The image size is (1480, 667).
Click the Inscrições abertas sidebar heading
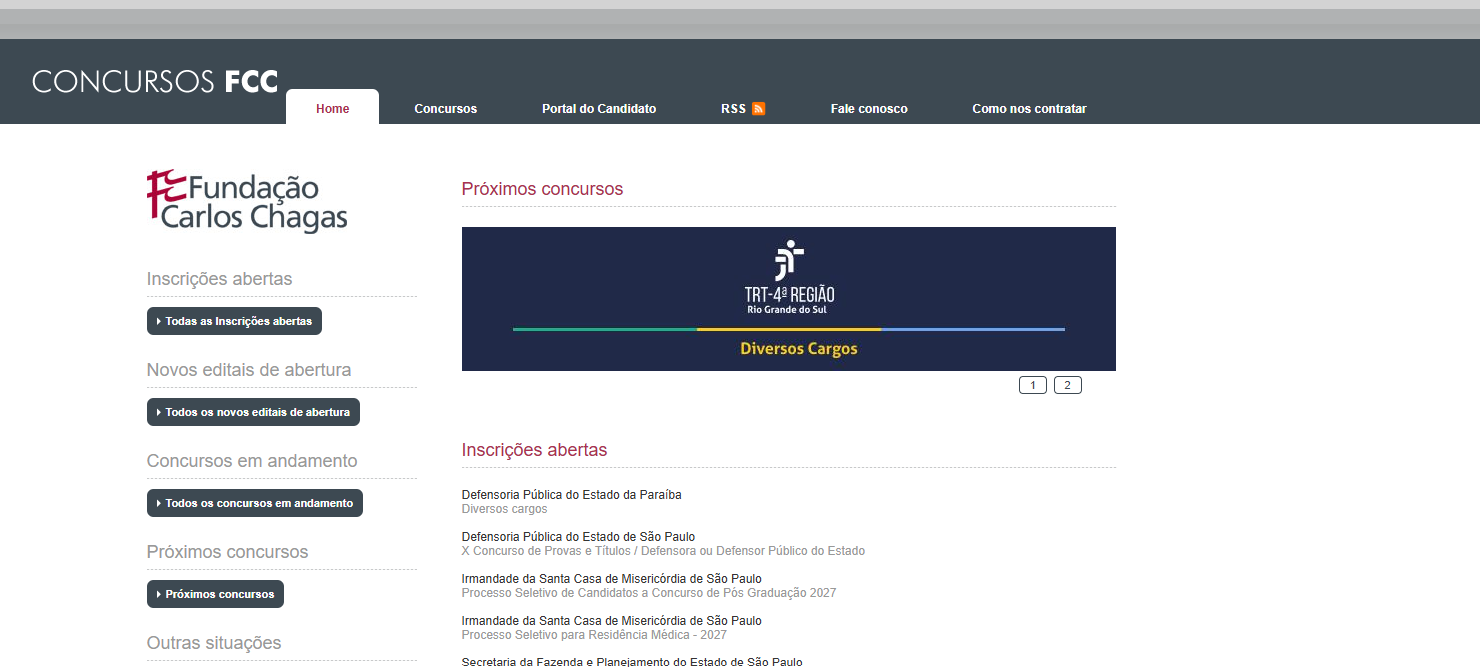coord(219,279)
